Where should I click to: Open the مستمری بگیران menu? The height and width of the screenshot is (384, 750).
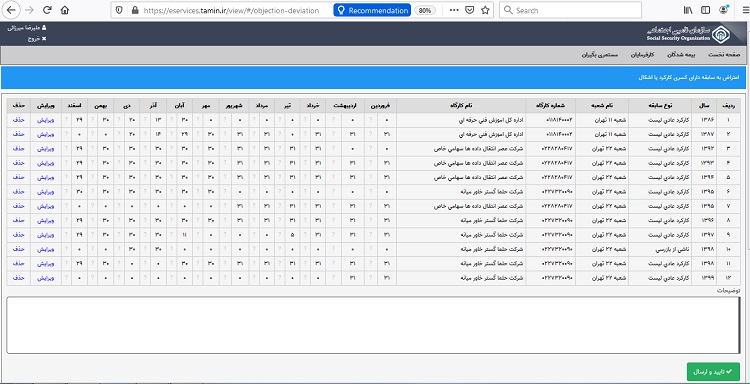click(x=600, y=55)
